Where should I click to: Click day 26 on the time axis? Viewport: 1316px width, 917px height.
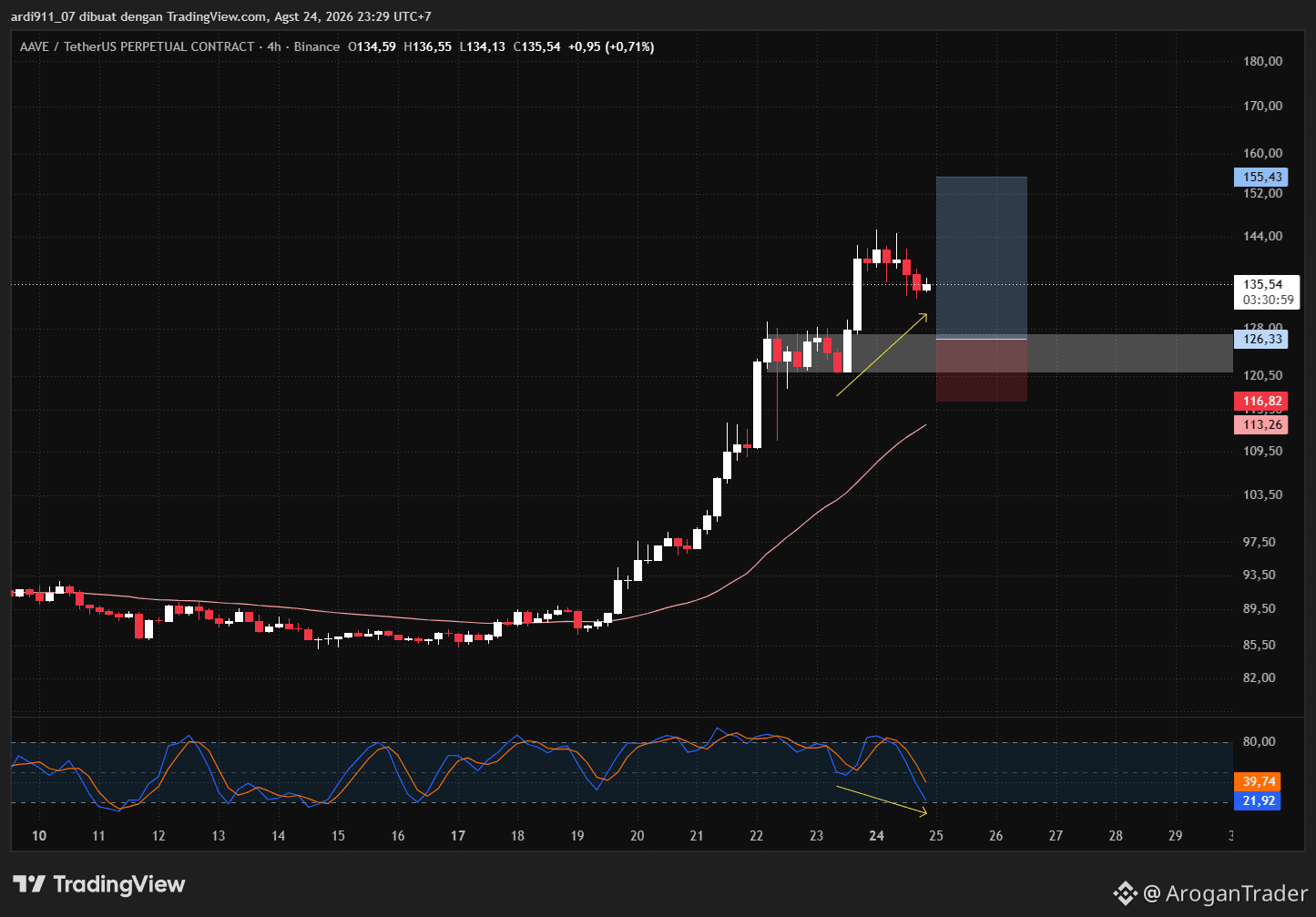996,836
